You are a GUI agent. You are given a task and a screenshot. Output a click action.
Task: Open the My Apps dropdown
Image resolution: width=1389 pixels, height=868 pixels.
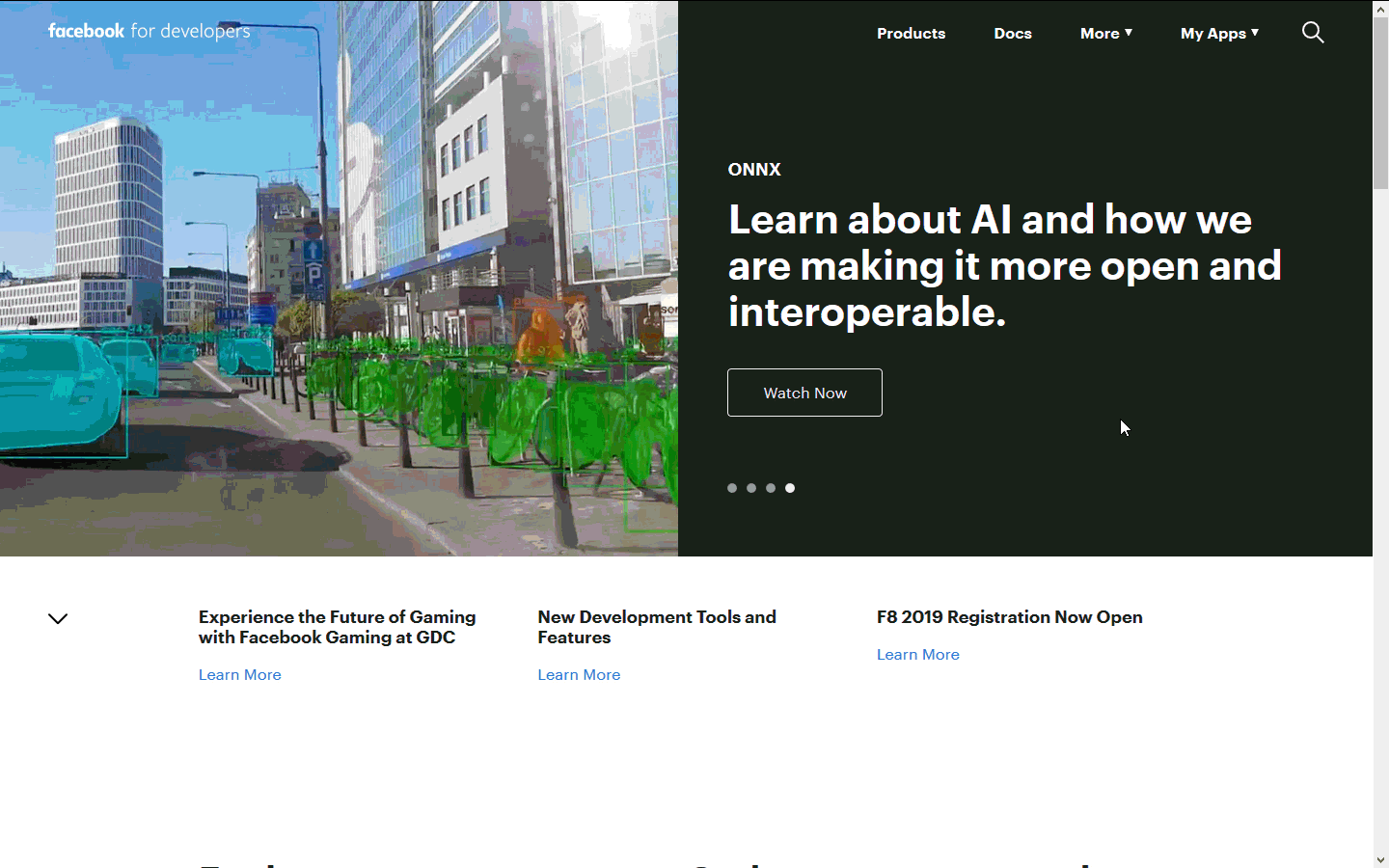pyautogui.click(x=1219, y=33)
